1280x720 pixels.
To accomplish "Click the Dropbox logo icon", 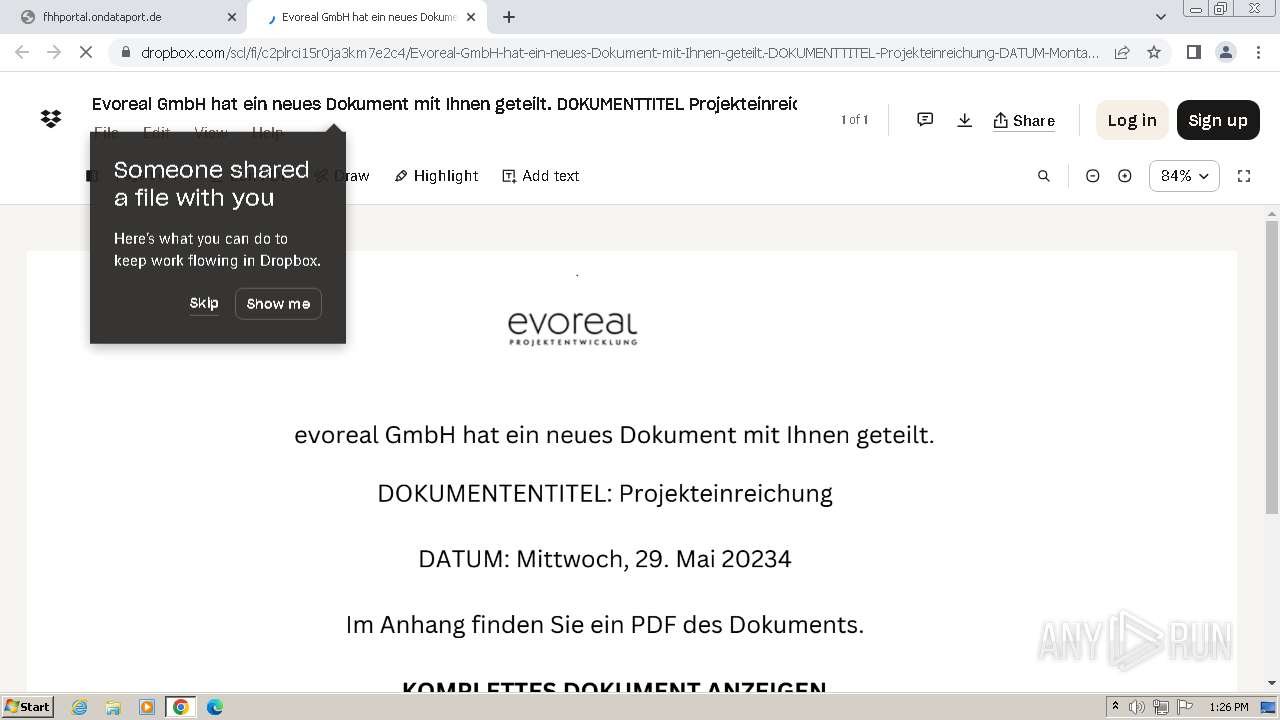I will pos(51,119).
